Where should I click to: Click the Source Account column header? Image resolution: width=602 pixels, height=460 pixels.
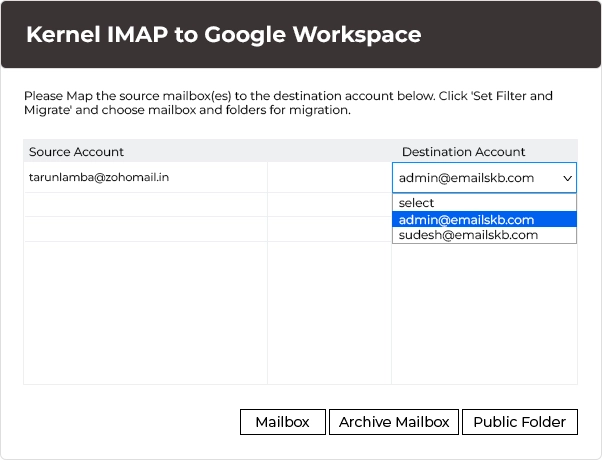click(x=76, y=152)
